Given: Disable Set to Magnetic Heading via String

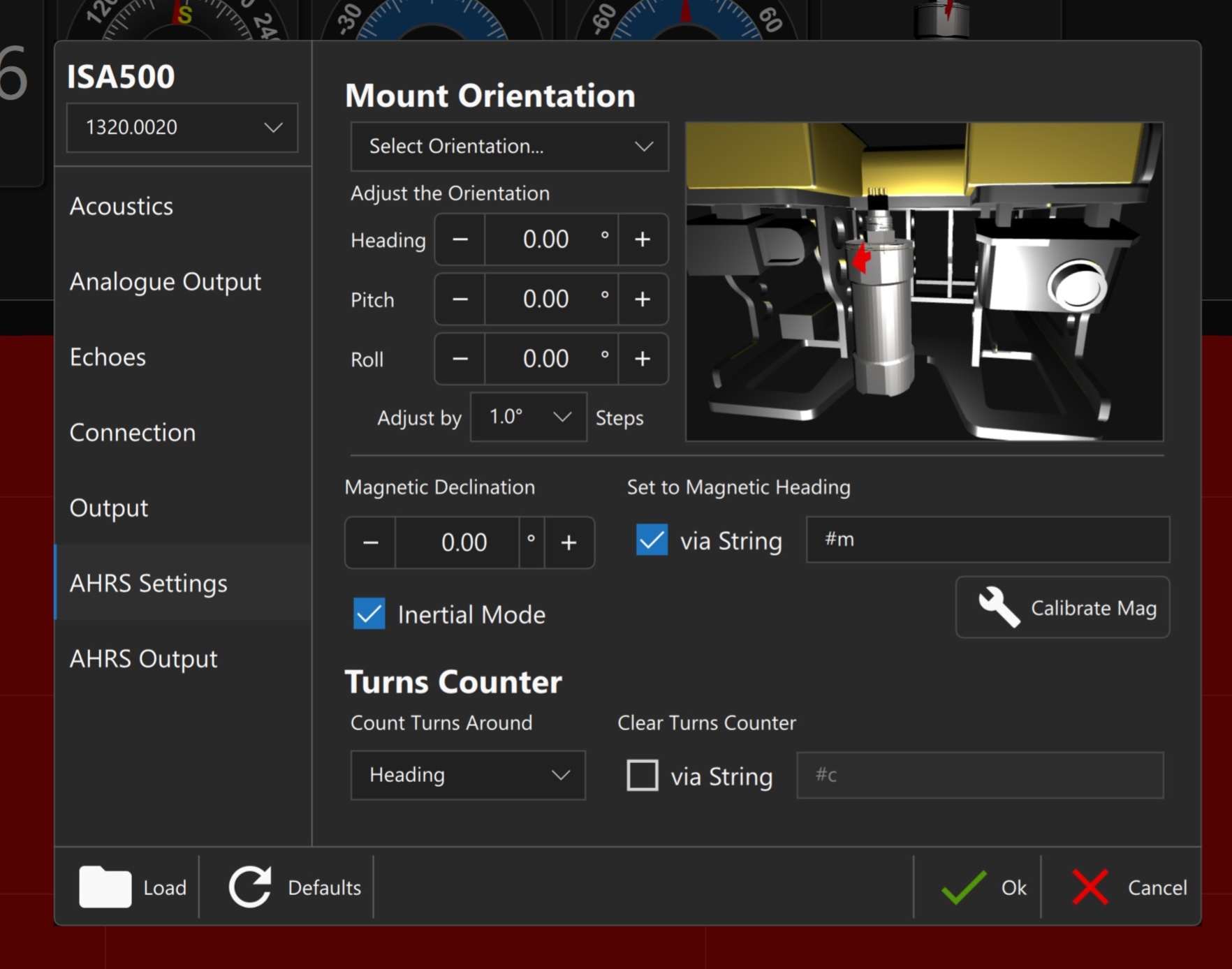Looking at the screenshot, I should (x=652, y=540).
